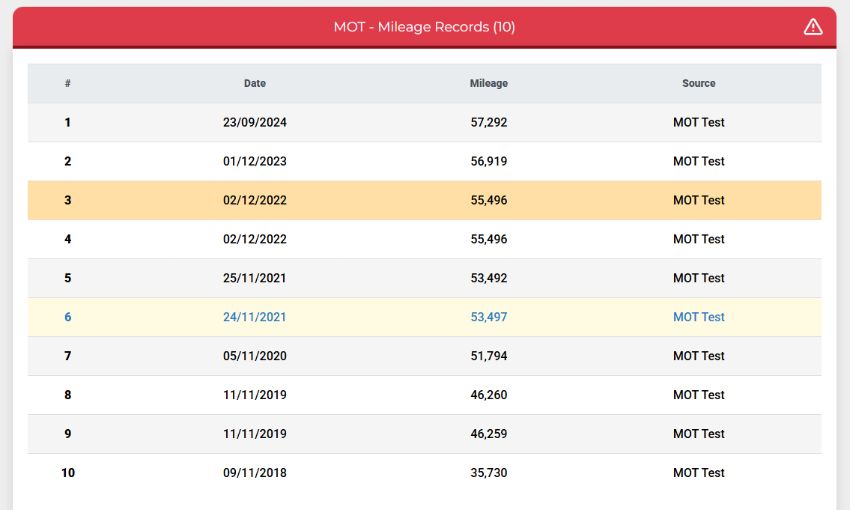
Task: Click mileage value 46,259
Action: (x=489, y=434)
